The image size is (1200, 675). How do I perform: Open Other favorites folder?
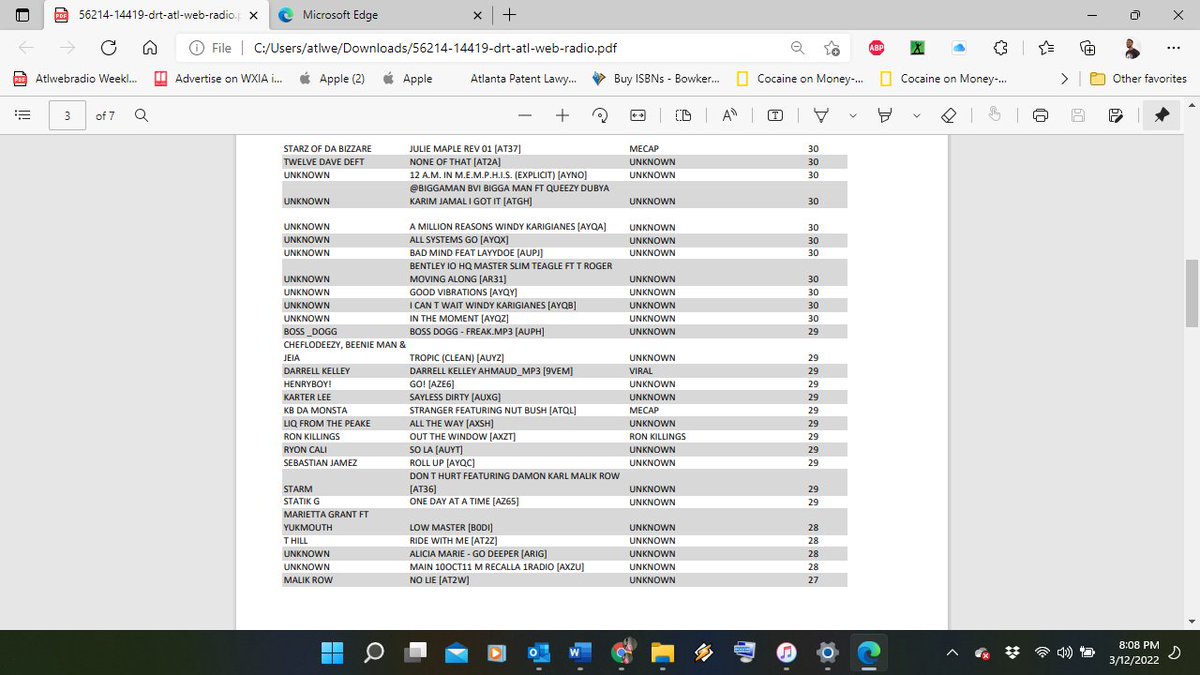[x=1138, y=78]
